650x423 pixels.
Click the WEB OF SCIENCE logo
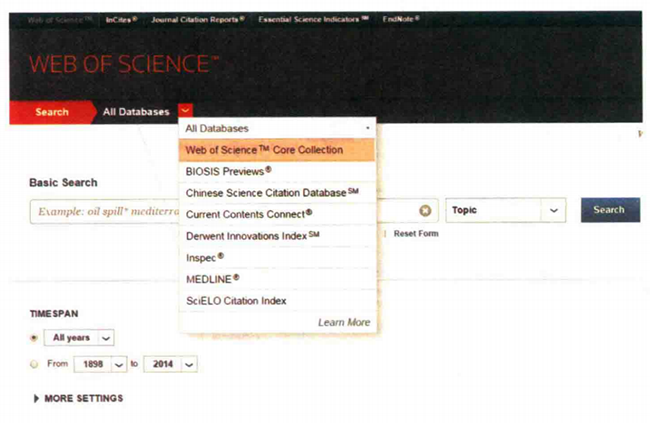coord(124,64)
